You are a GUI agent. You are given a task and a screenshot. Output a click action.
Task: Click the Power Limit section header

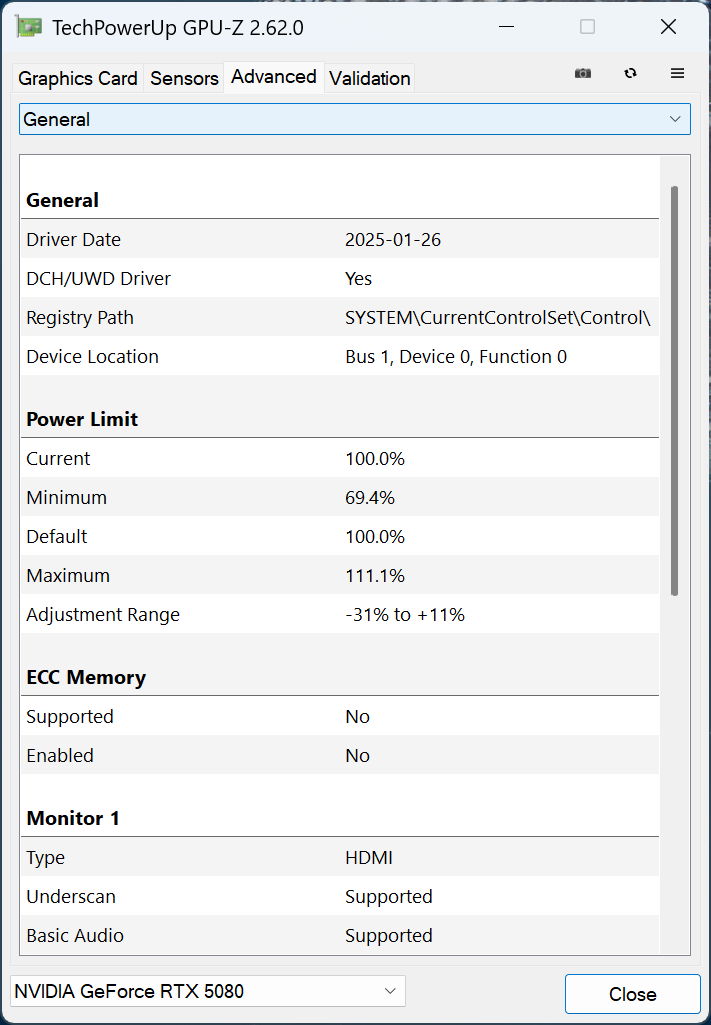click(x=82, y=419)
